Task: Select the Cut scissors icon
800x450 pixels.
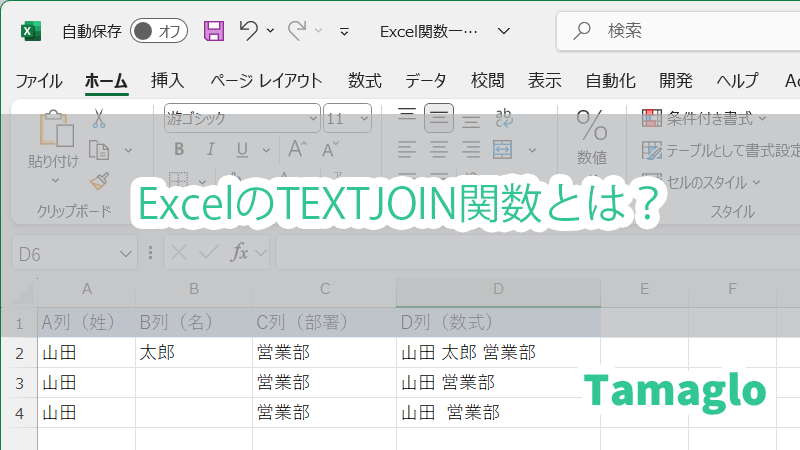Action: 98,118
